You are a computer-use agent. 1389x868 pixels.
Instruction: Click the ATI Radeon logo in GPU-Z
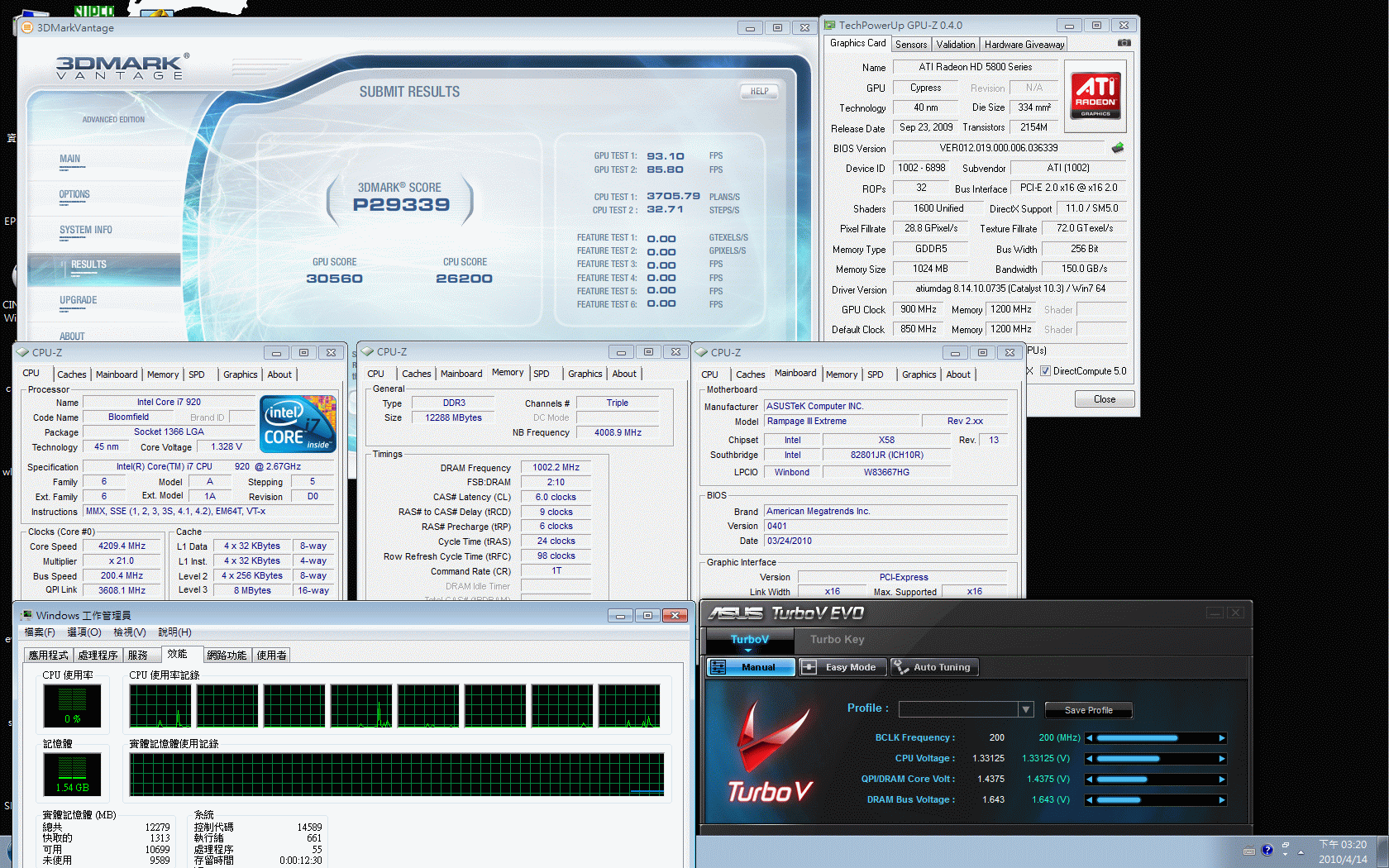pyautogui.click(x=1095, y=96)
